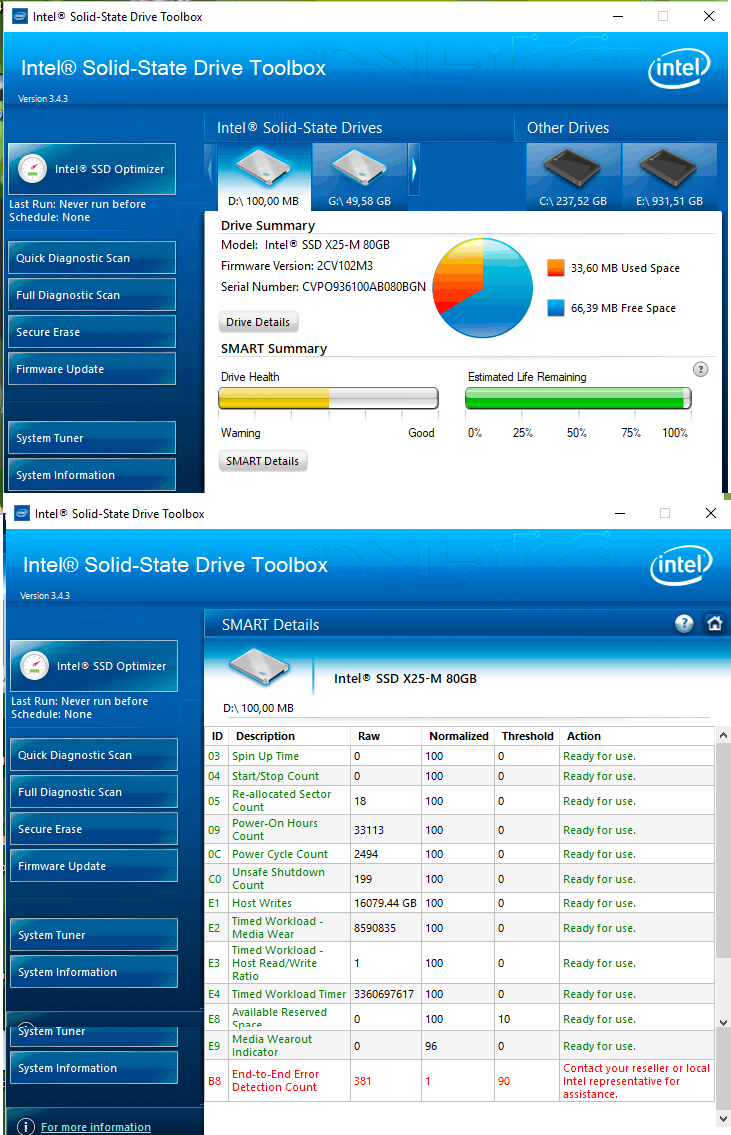The image size is (731, 1135).
Task: Start Quick Diagnostic Scan in top window
Action: [92, 258]
